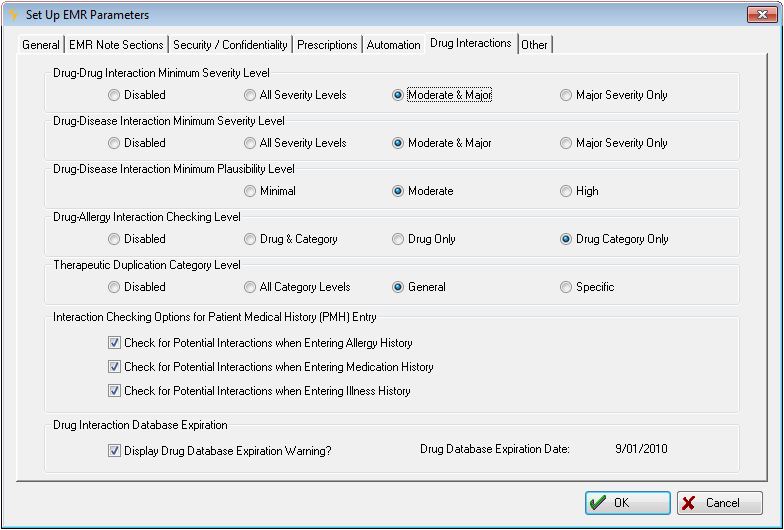
Task: Select the Other tab
Action: pyautogui.click(x=534, y=45)
